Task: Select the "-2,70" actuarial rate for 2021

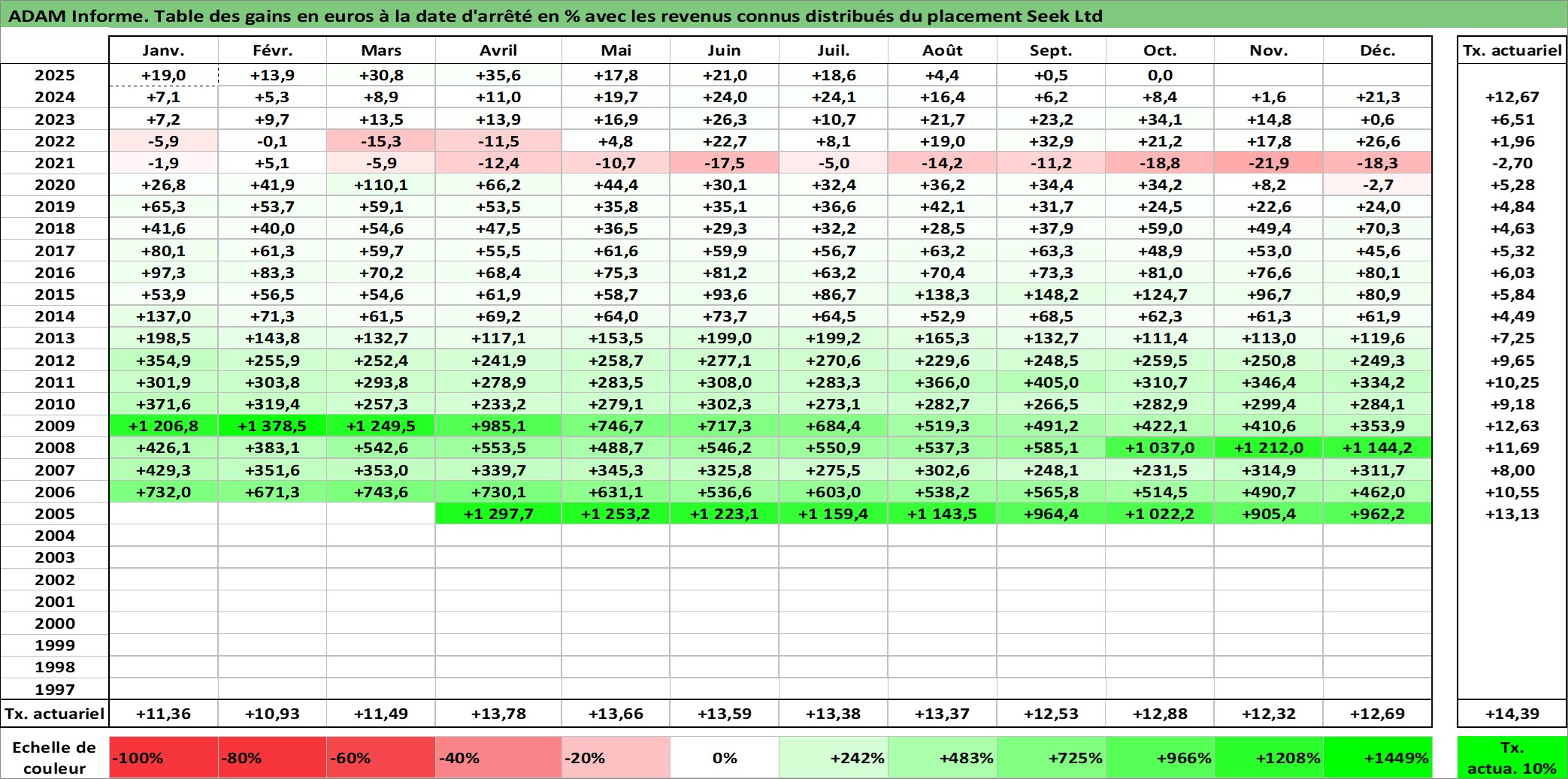Action: pyautogui.click(x=1512, y=163)
